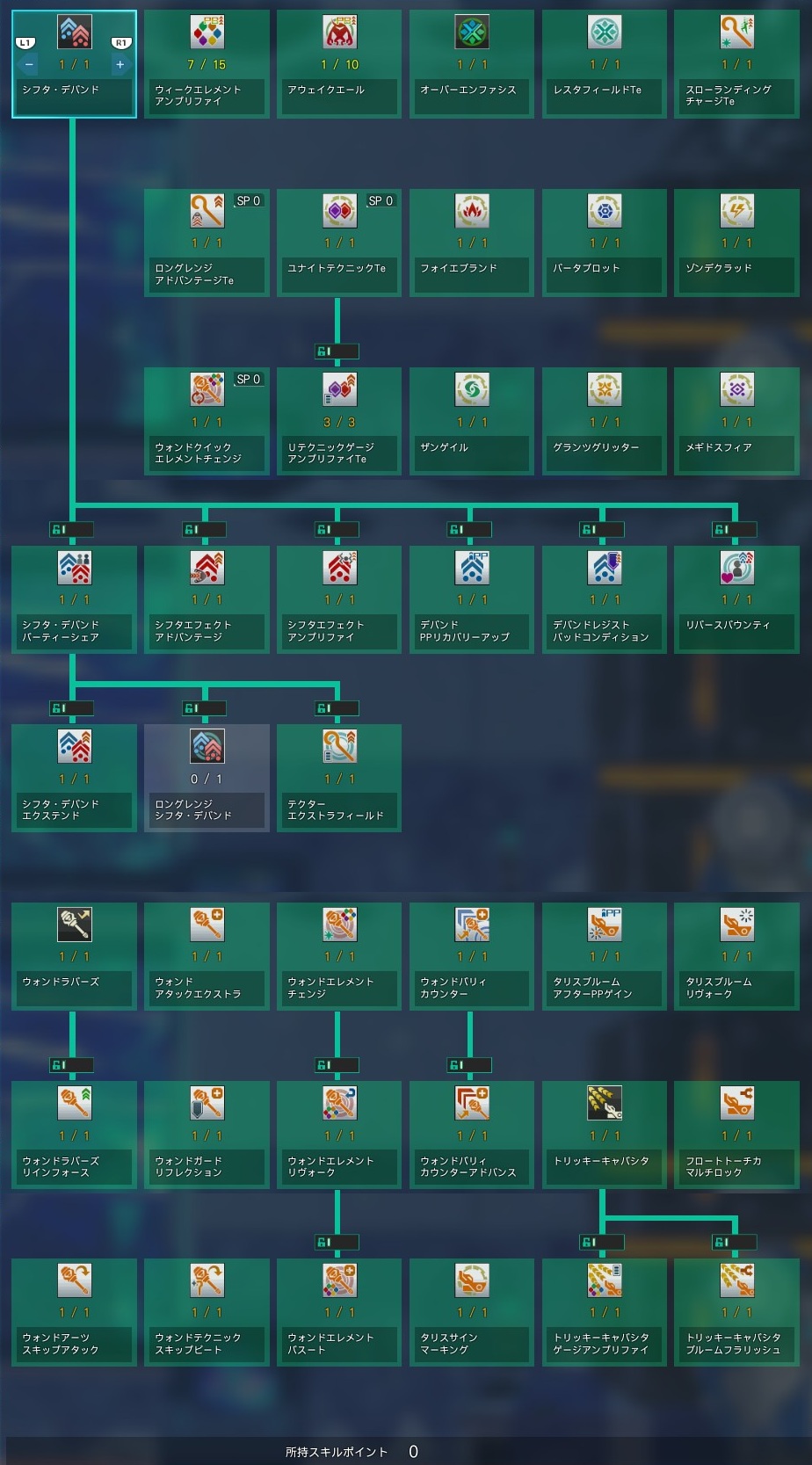
Task: Click the lock indicator above Uテクニックゲージアンプリファイ
Action: pos(337,352)
